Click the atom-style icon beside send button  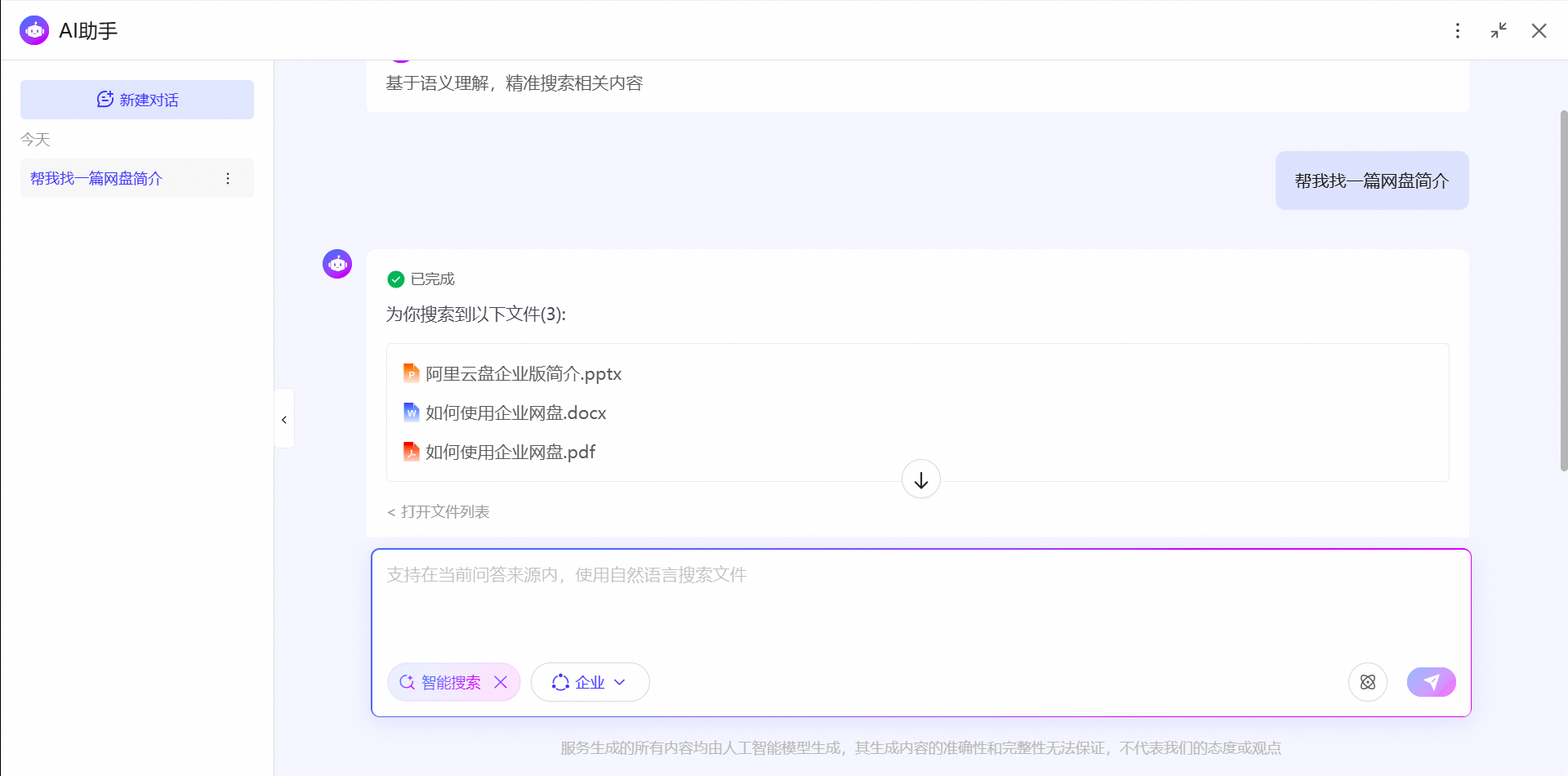coord(1368,682)
